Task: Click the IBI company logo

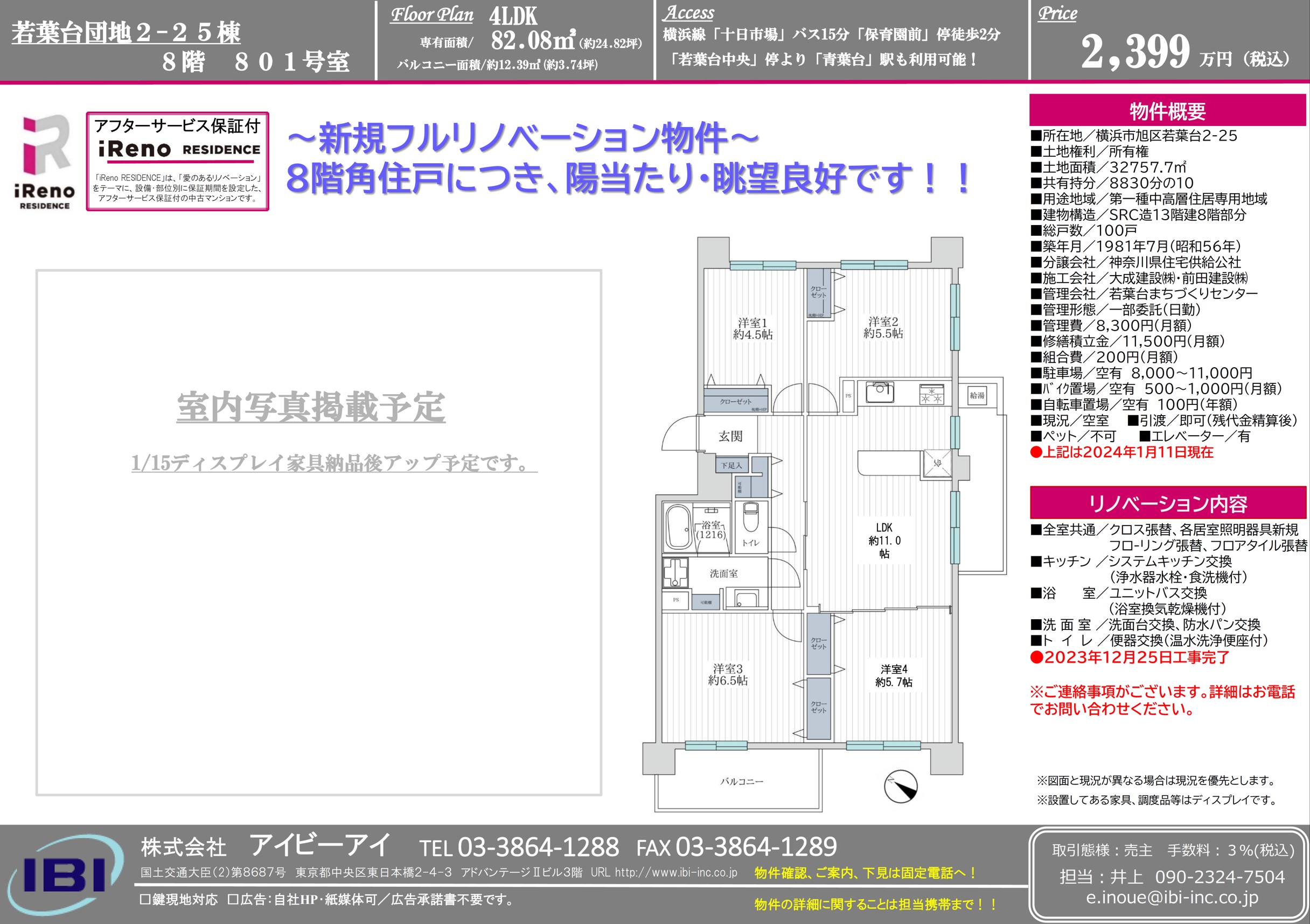Action: 64,874
